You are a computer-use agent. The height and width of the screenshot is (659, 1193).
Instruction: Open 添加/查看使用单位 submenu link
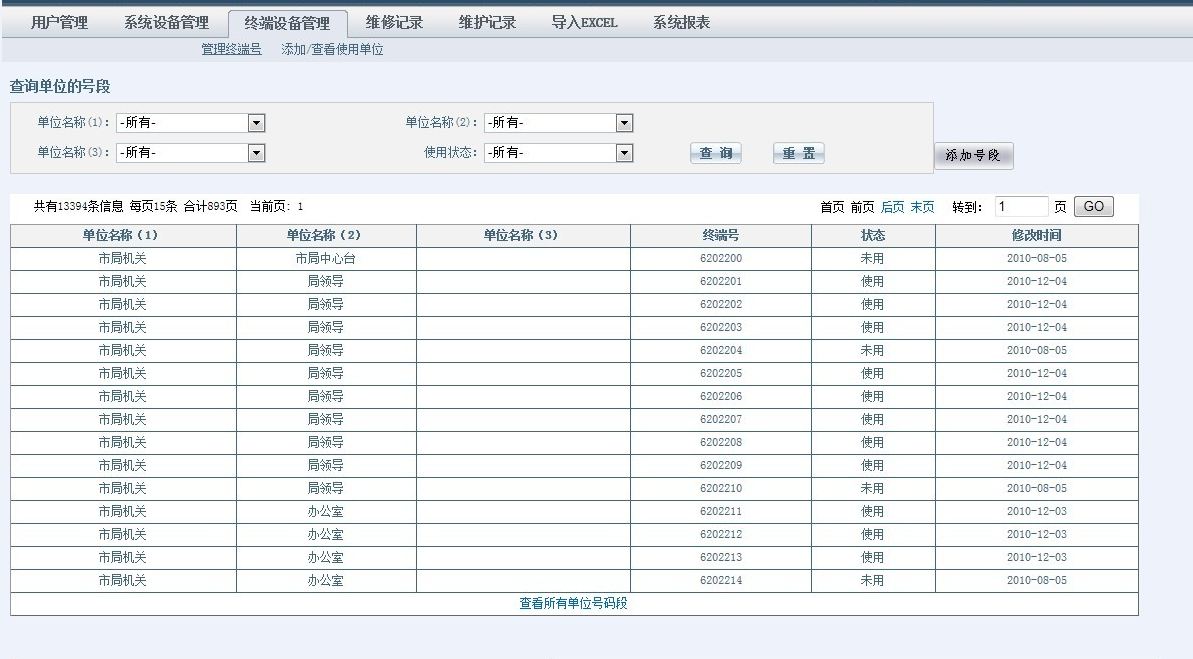(x=332, y=49)
